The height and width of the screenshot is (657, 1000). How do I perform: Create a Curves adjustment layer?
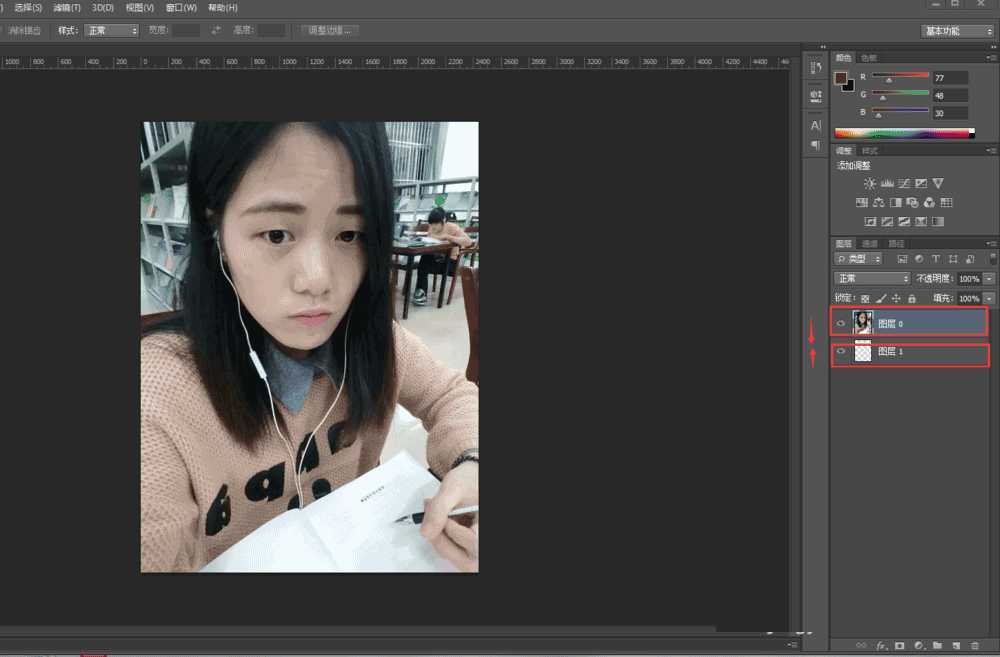coord(904,182)
